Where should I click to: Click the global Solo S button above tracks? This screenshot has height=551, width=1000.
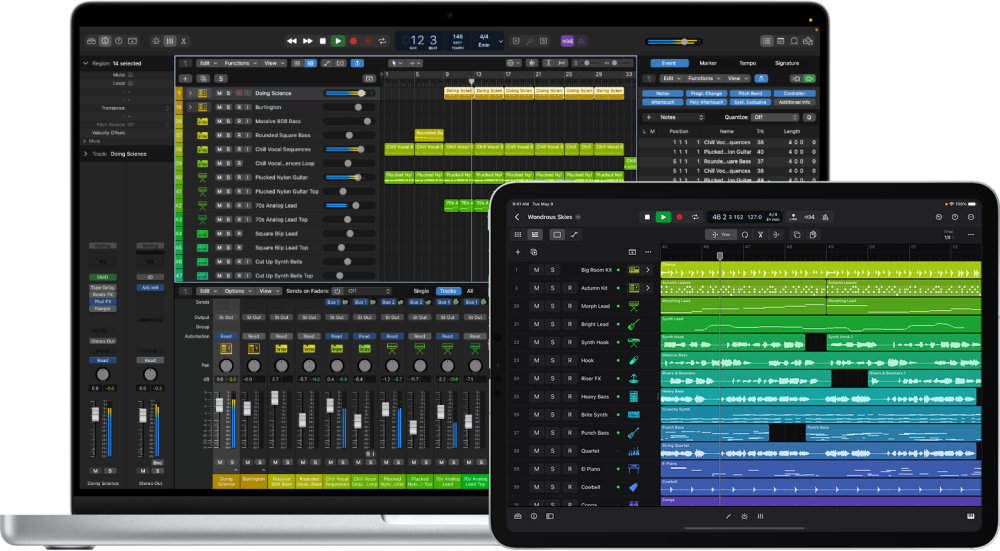221,78
